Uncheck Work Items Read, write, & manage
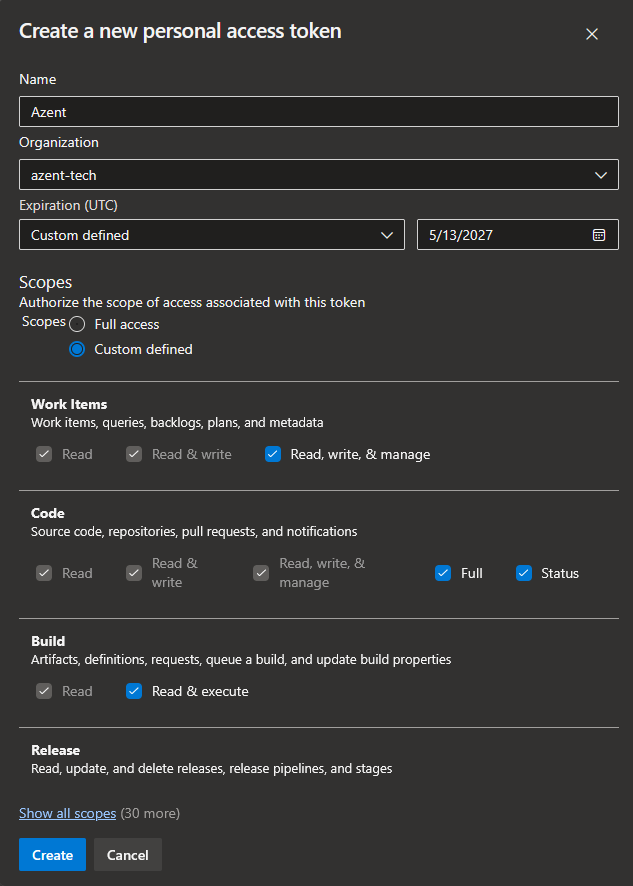Screen dimensions: 633x886 pos(273,454)
